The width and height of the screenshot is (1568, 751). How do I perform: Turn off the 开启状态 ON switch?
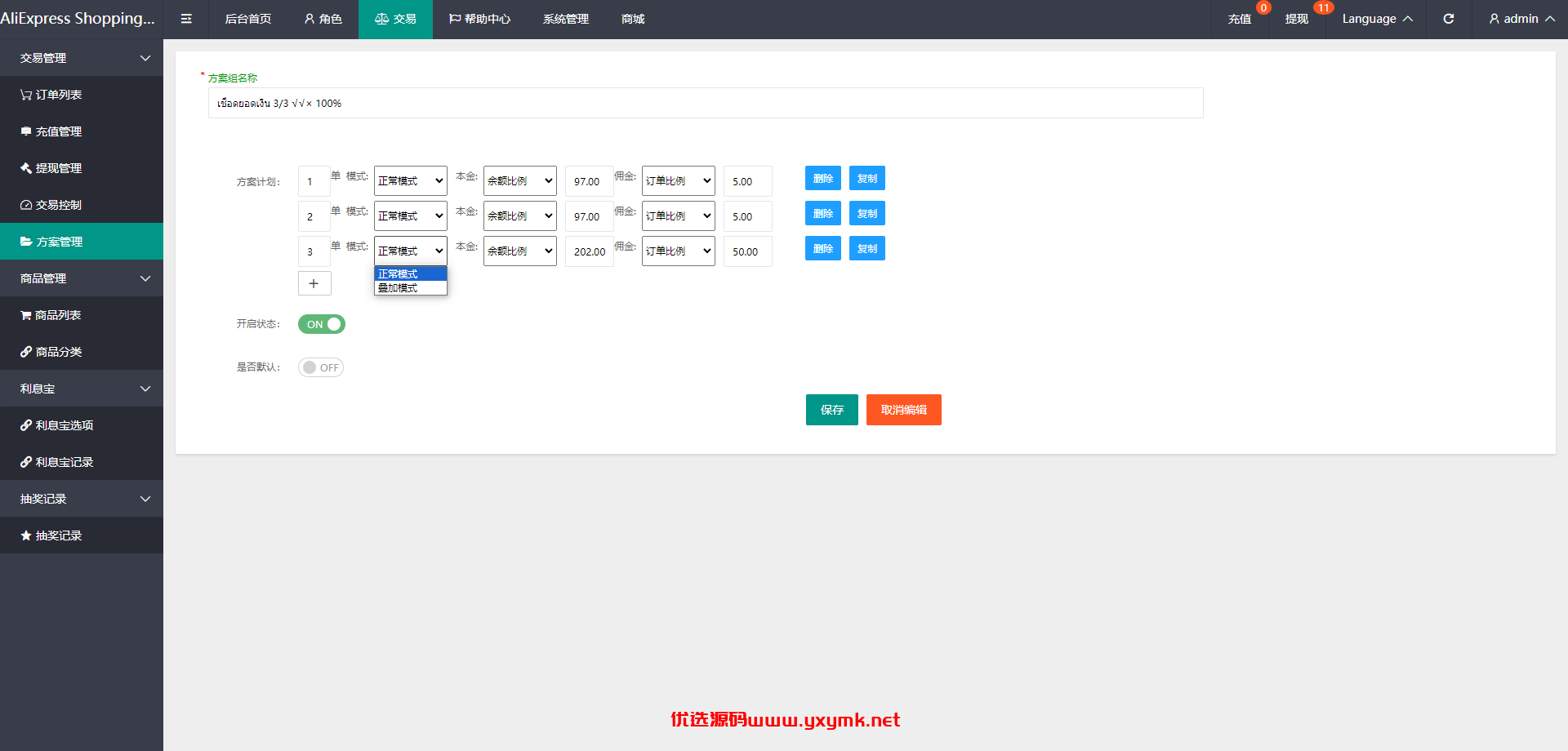pos(322,324)
